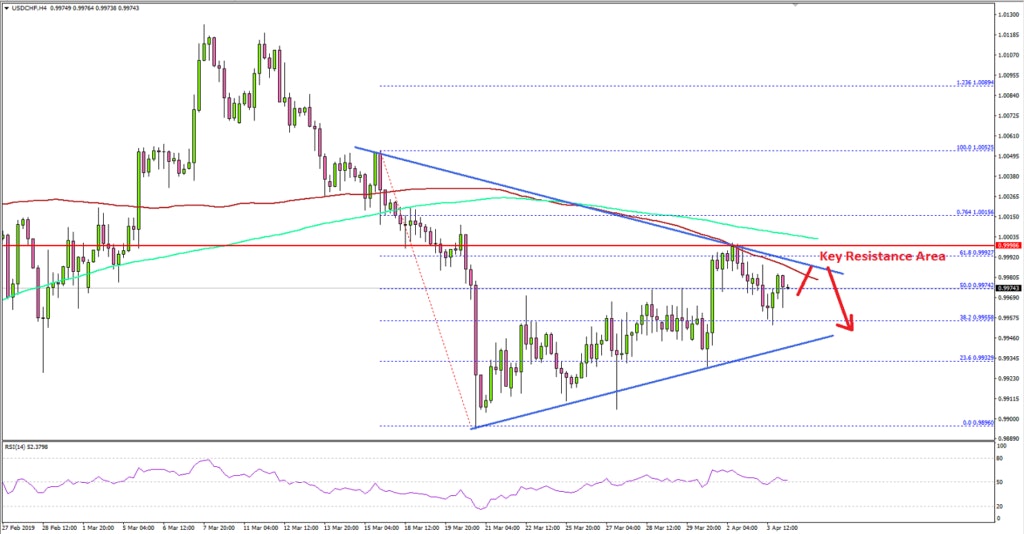The width and height of the screenshot is (1024, 534).
Task: Select the red price tag 0.99986
Action: point(1009,246)
